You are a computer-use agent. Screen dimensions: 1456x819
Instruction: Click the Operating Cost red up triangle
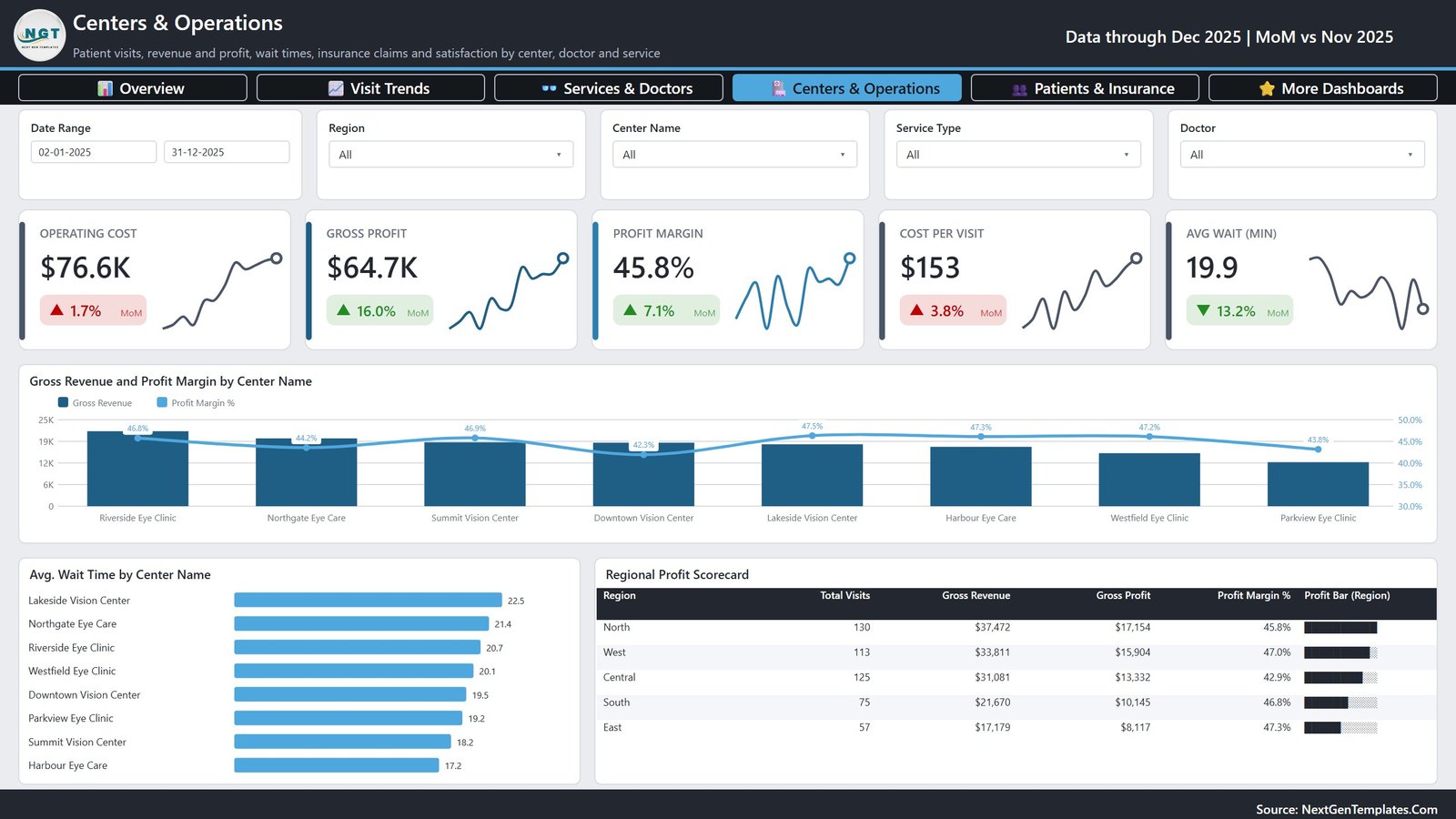point(57,310)
